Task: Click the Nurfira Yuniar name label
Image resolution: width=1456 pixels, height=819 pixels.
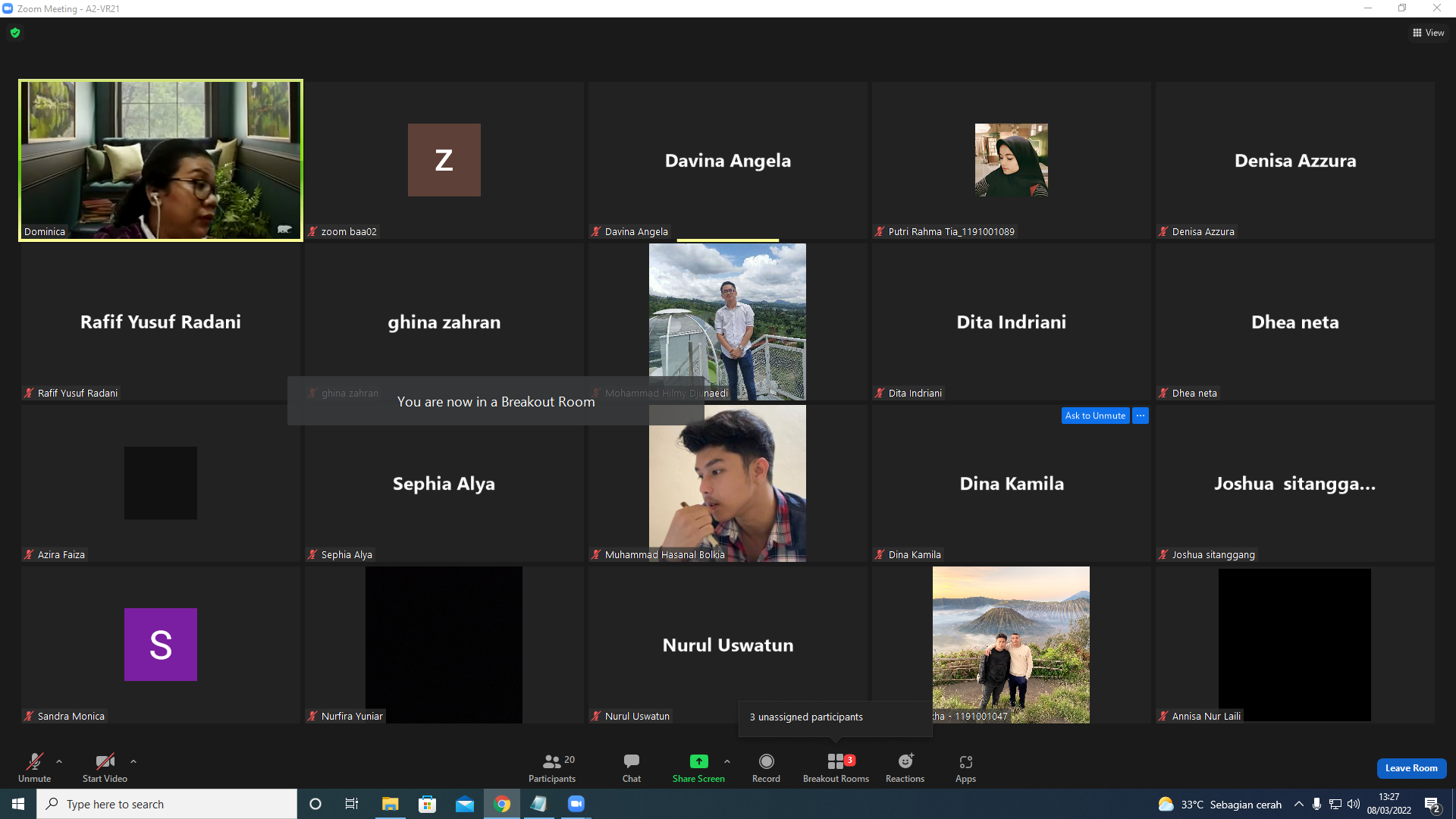Action: pos(352,717)
